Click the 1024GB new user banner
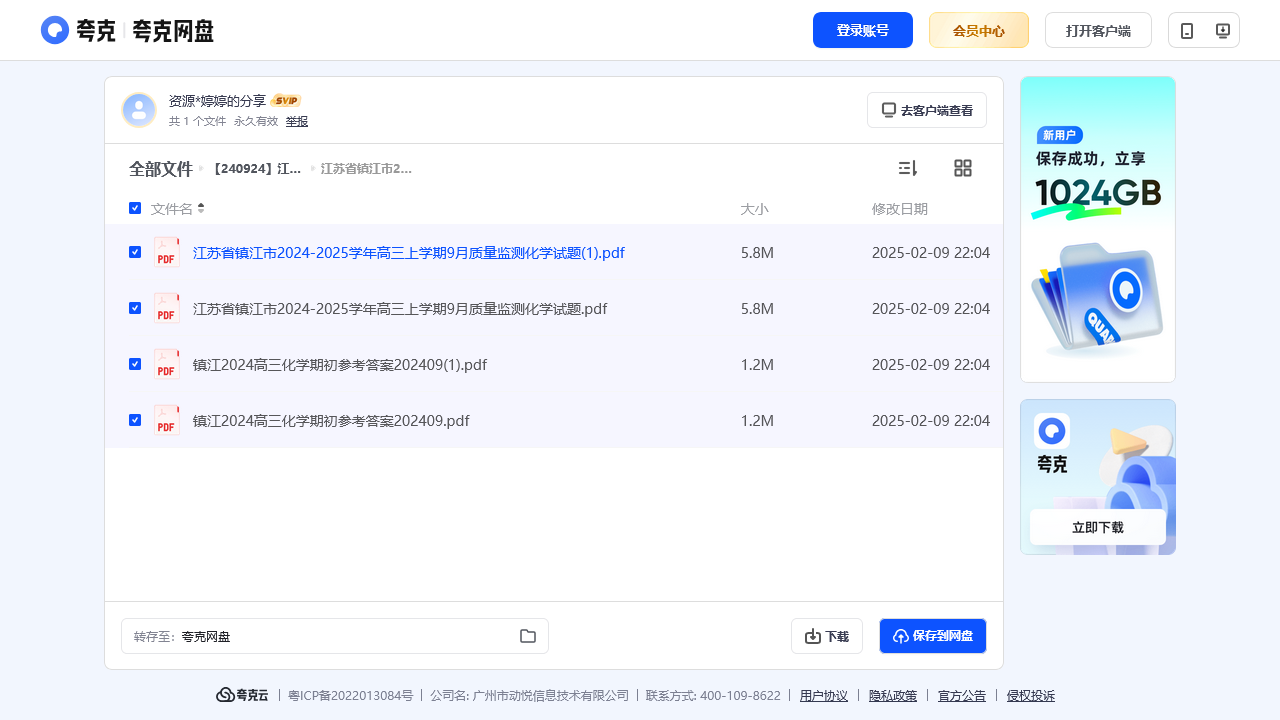1280x720 pixels. 1098,229
